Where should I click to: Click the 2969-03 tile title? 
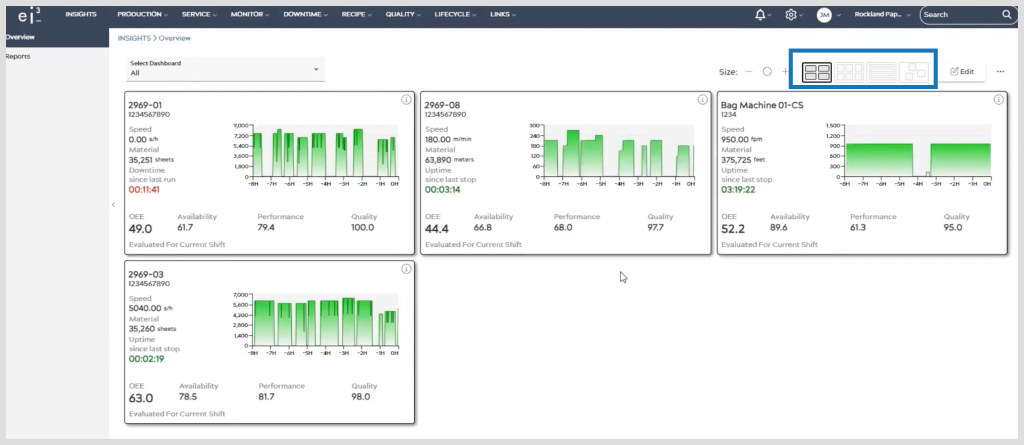tap(146, 274)
